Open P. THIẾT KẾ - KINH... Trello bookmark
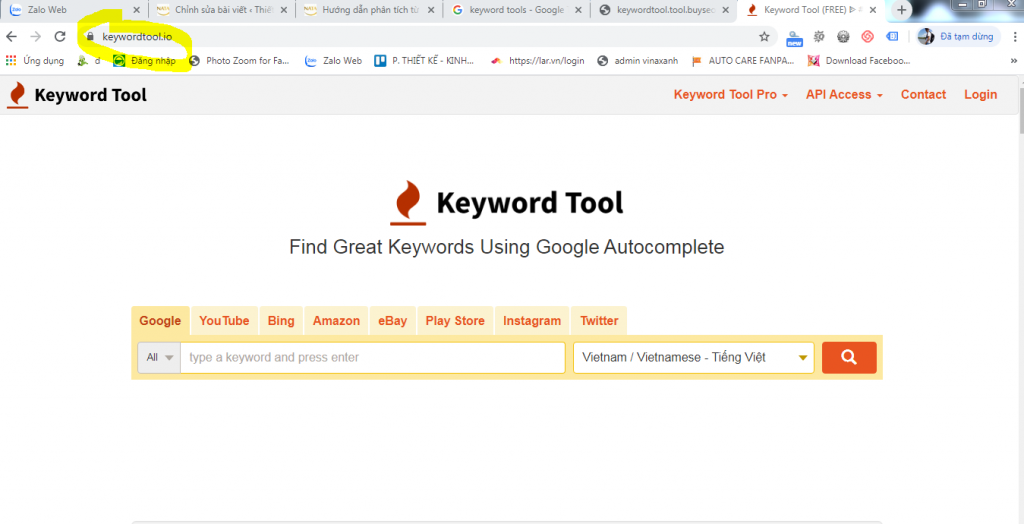This screenshot has width=1024, height=524. tap(424, 61)
